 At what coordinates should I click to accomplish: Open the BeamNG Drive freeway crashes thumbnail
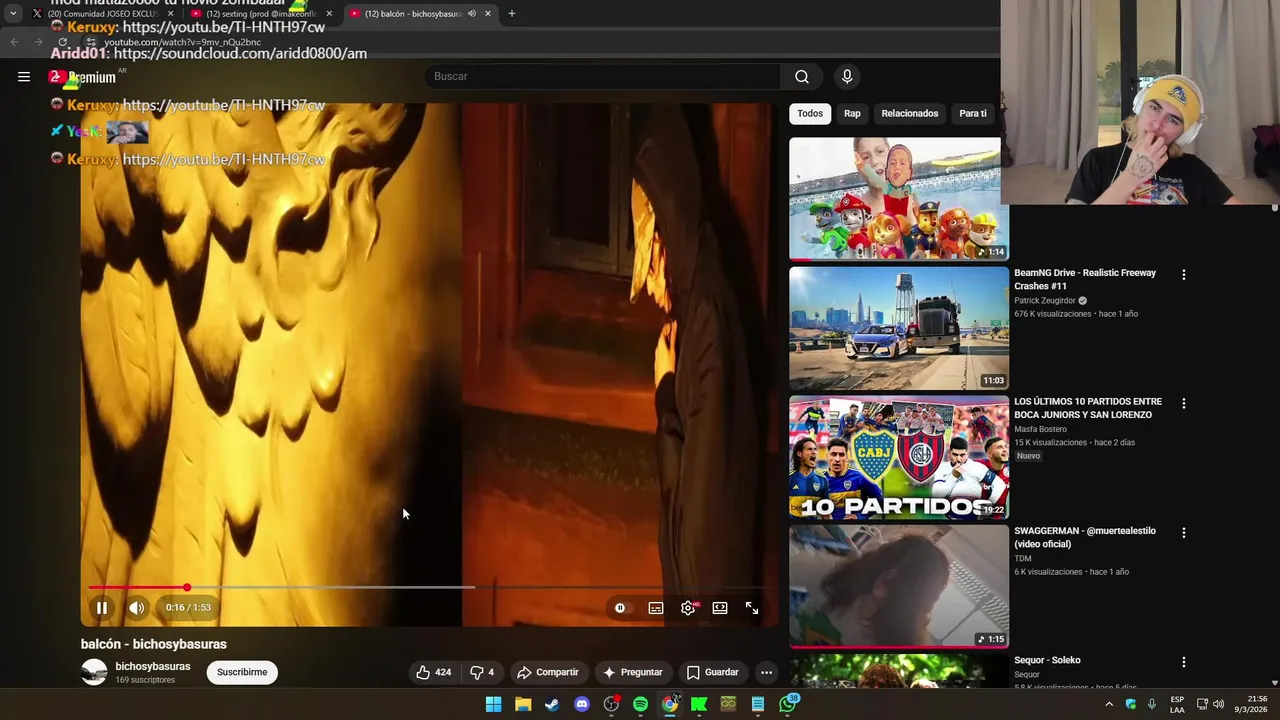(899, 328)
